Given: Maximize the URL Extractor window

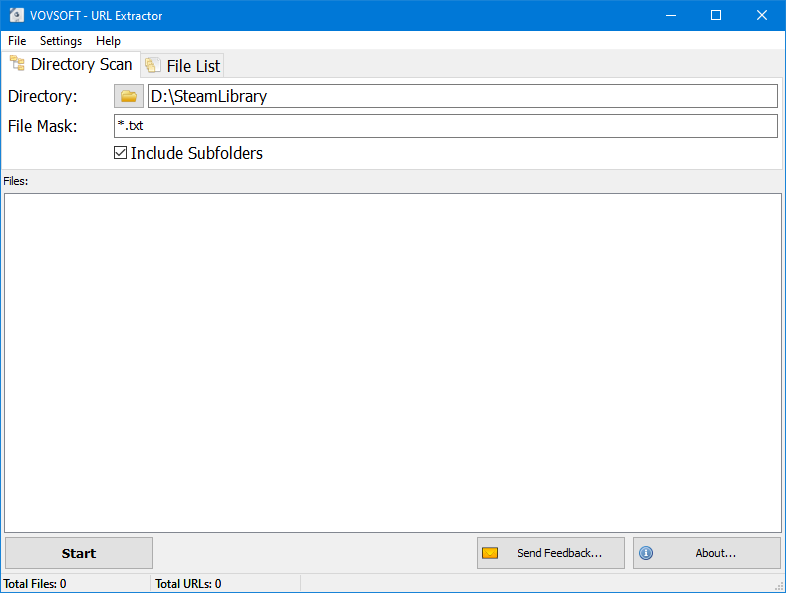Looking at the screenshot, I should pos(716,16).
